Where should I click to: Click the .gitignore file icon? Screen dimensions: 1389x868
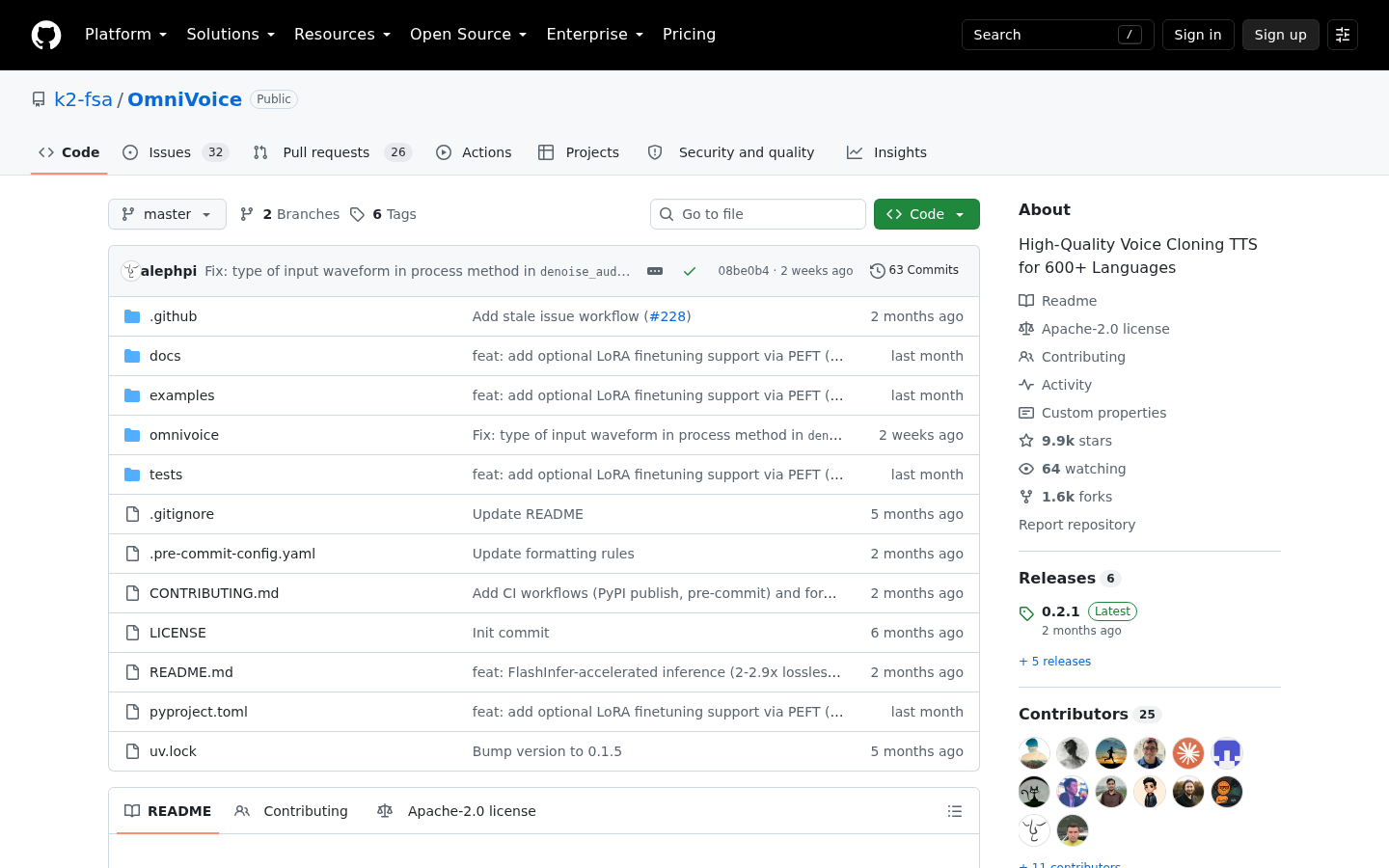click(132, 514)
